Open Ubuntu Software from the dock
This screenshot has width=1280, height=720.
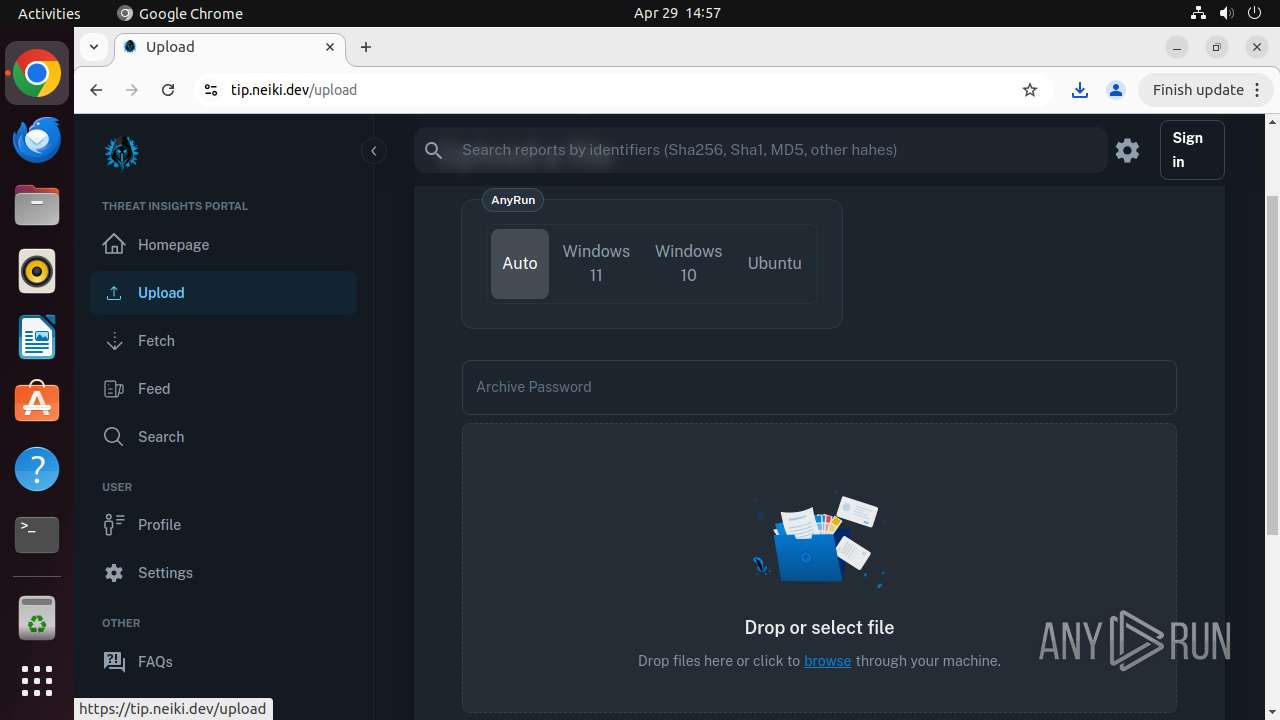(37, 403)
